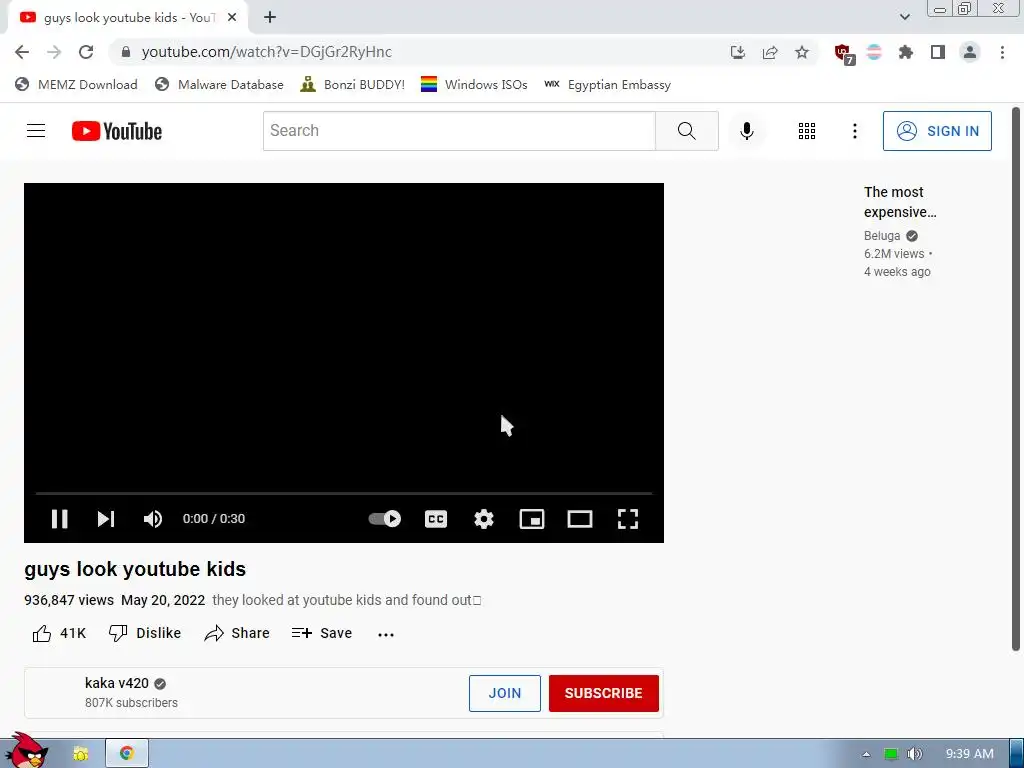This screenshot has width=1024, height=768.
Task: Click the search magnifier button
Action: [687, 131]
